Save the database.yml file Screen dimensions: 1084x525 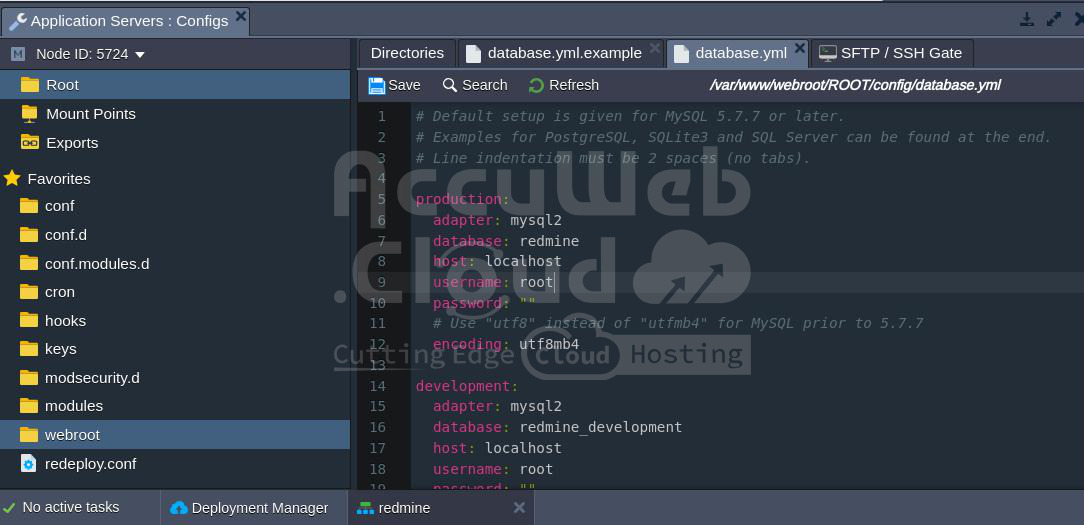coord(394,85)
